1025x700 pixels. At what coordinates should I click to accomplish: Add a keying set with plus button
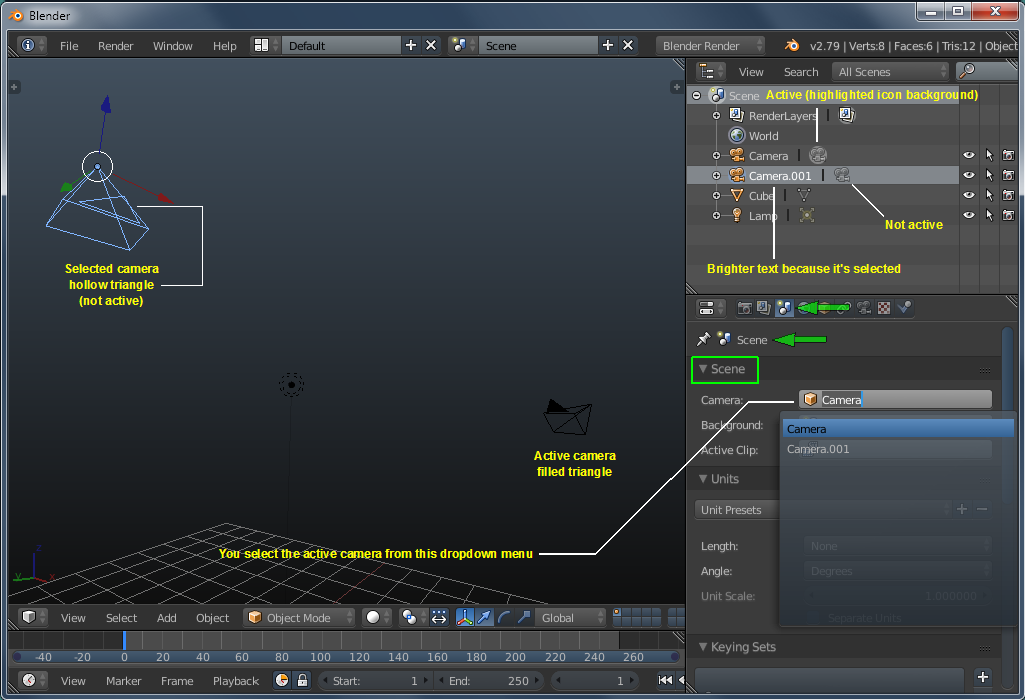click(x=983, y=677)
